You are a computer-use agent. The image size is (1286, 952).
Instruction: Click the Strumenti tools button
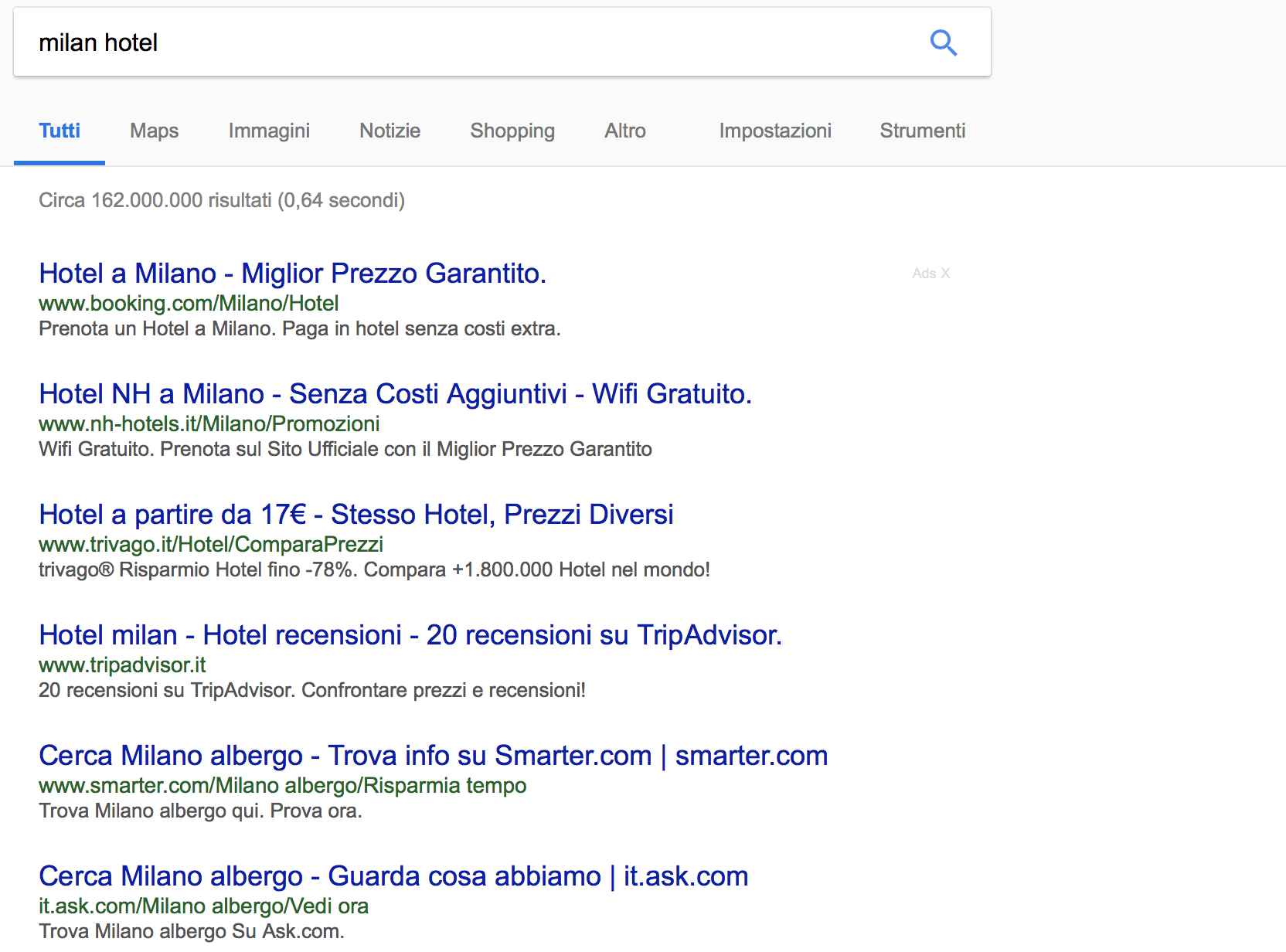point(923,131)
